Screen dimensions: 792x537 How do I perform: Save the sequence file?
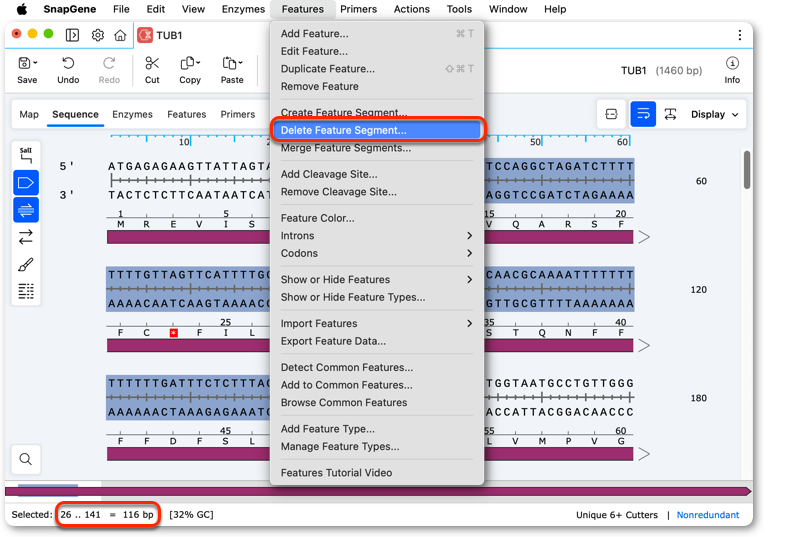[x=27, y=70]
